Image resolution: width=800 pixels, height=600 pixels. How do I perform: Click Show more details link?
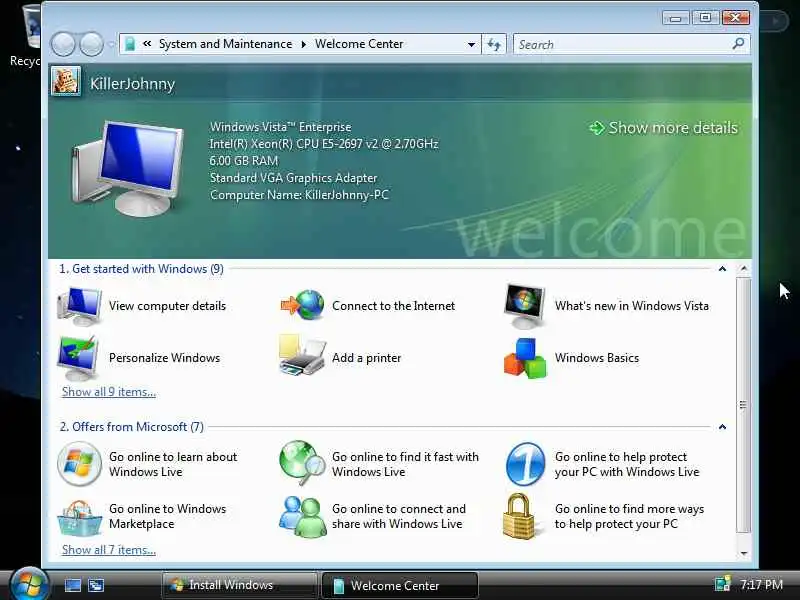tap(664, 128)
